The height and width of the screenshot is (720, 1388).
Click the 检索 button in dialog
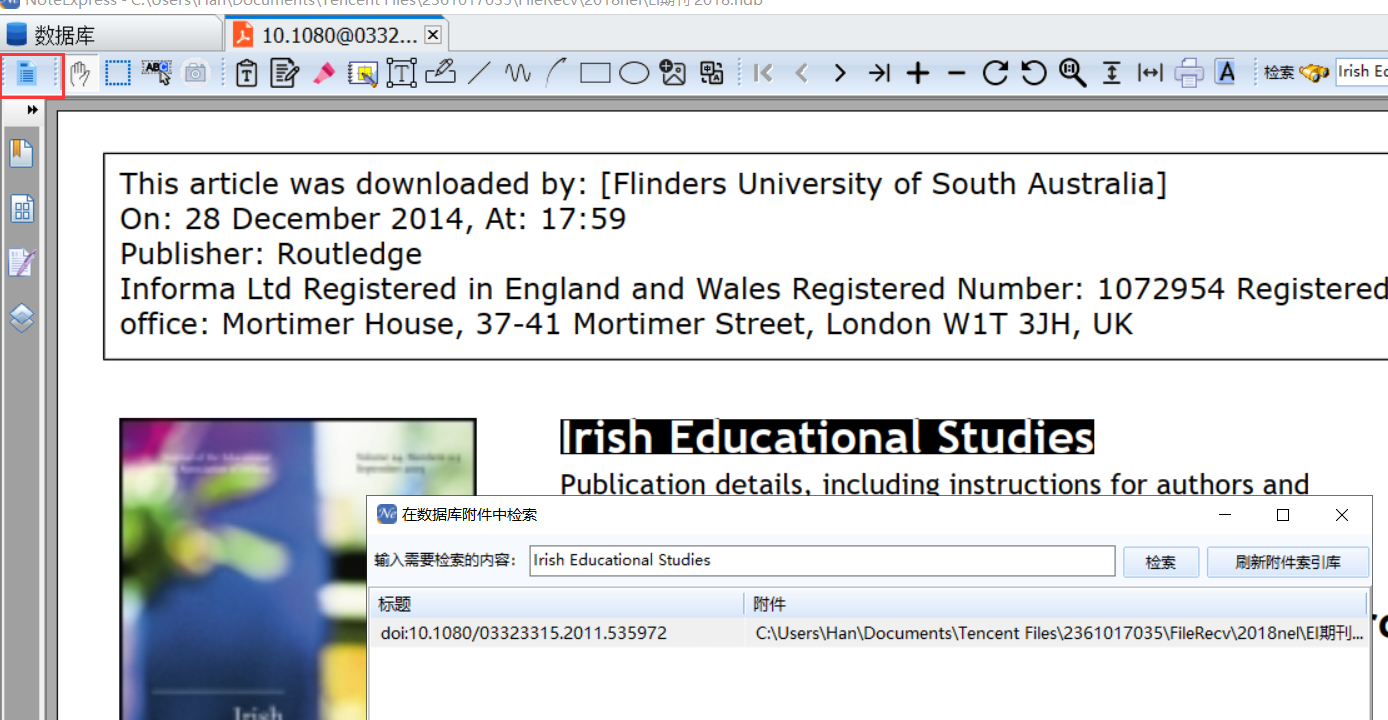click(1160, 562)
